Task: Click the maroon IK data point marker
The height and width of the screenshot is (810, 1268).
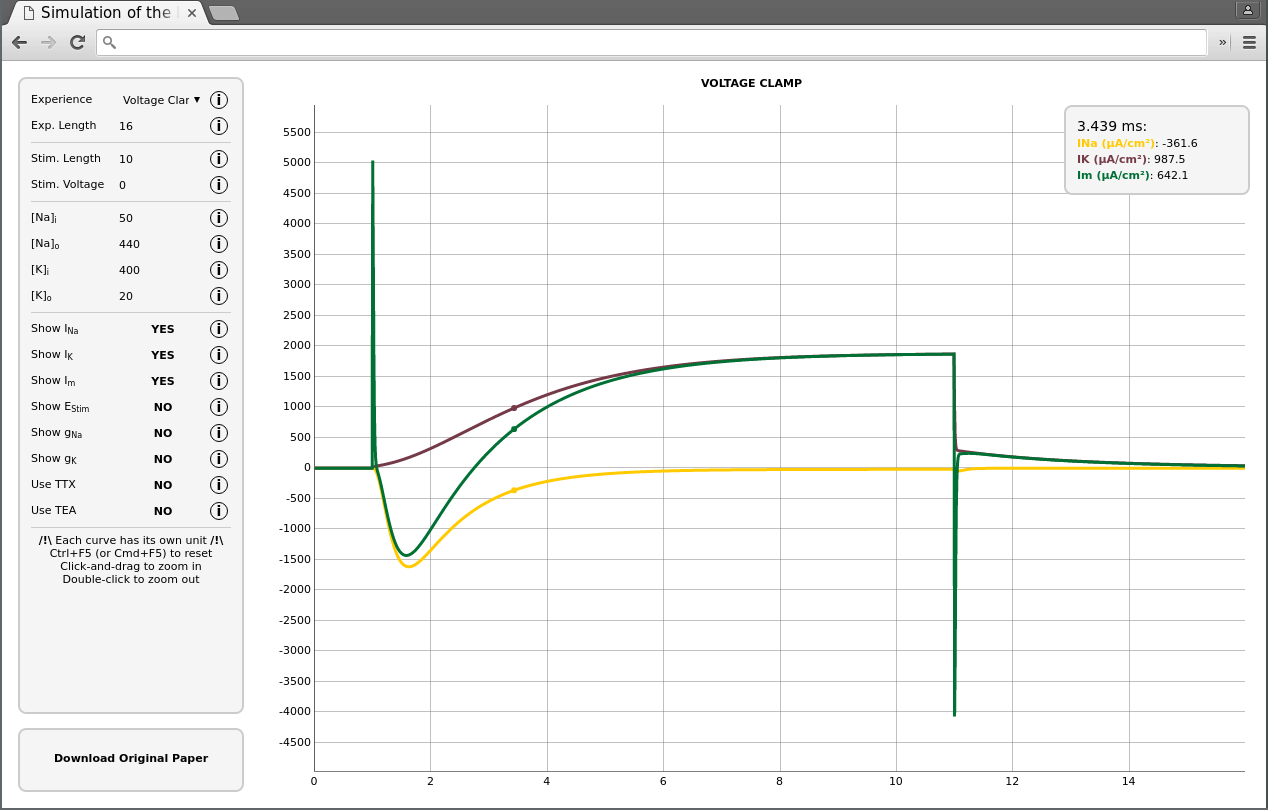Action: (x=514, y=408)
